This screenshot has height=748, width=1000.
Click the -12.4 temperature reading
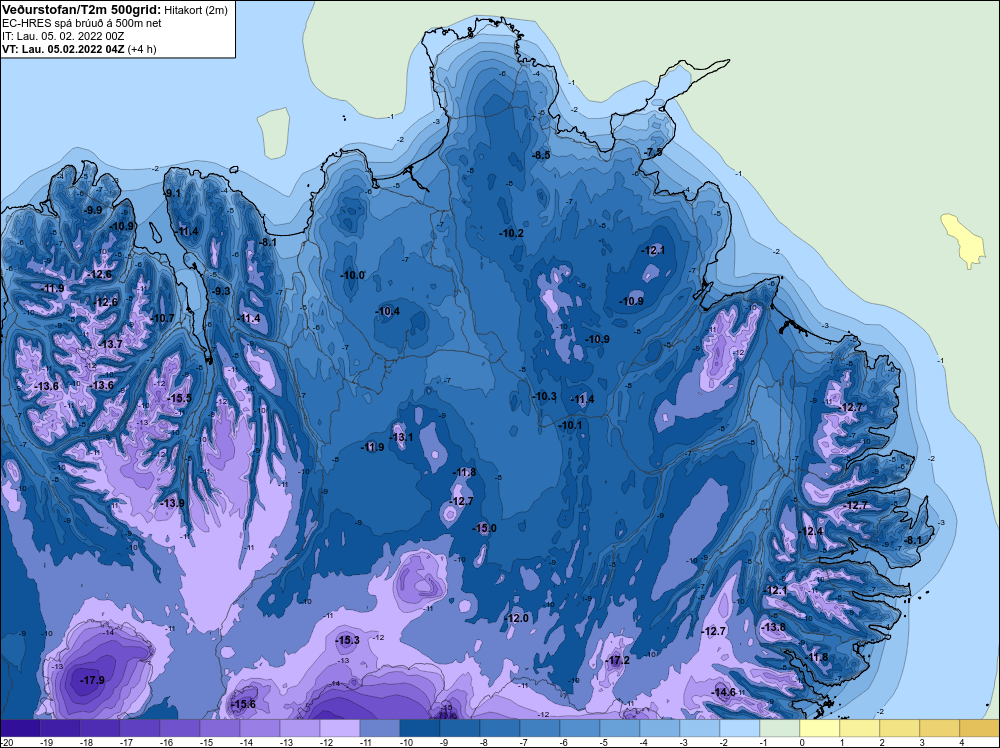(x=811, y=531)
